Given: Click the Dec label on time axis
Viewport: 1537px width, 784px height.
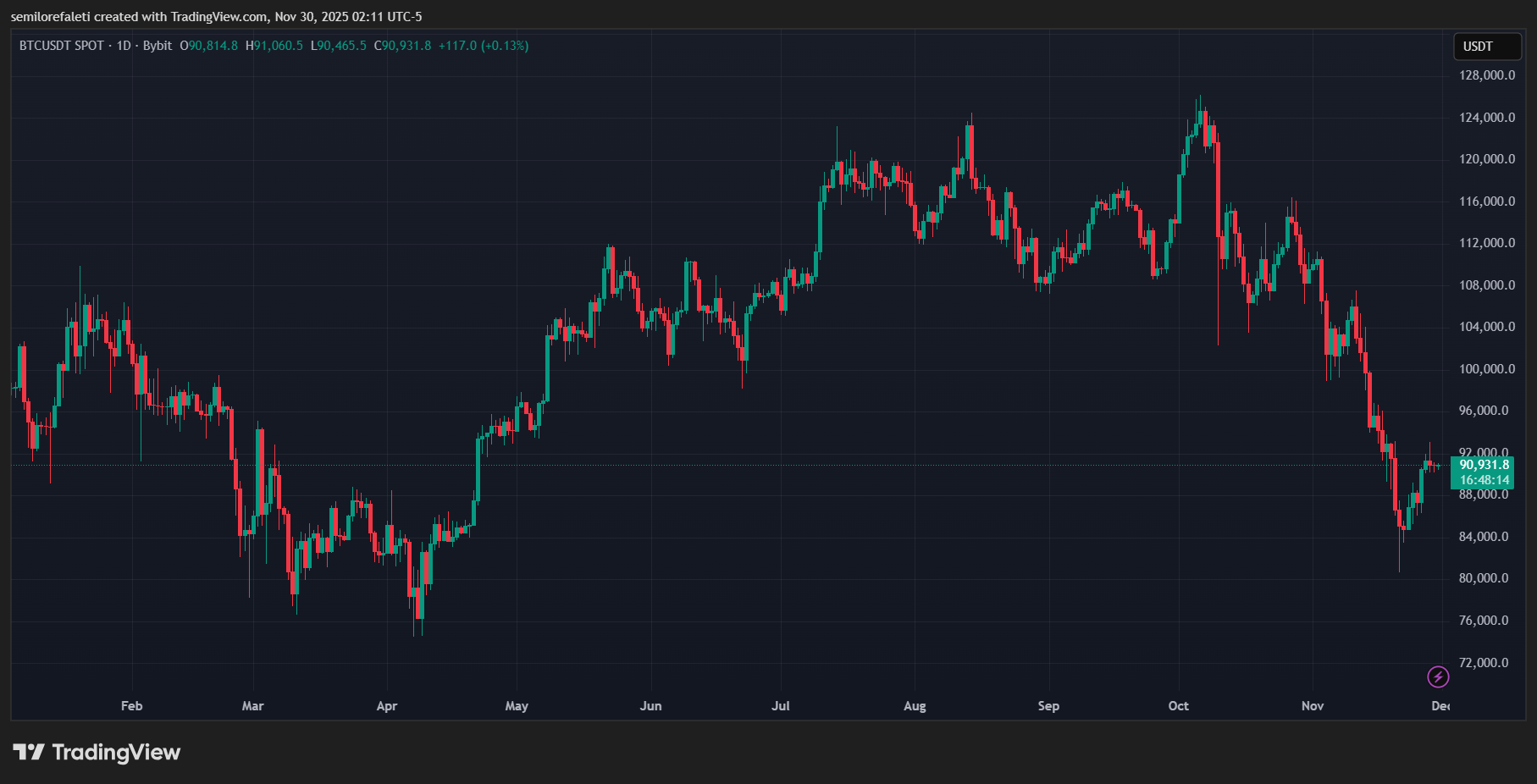Looking at the screenshot, I should [x=1440, y=705].
